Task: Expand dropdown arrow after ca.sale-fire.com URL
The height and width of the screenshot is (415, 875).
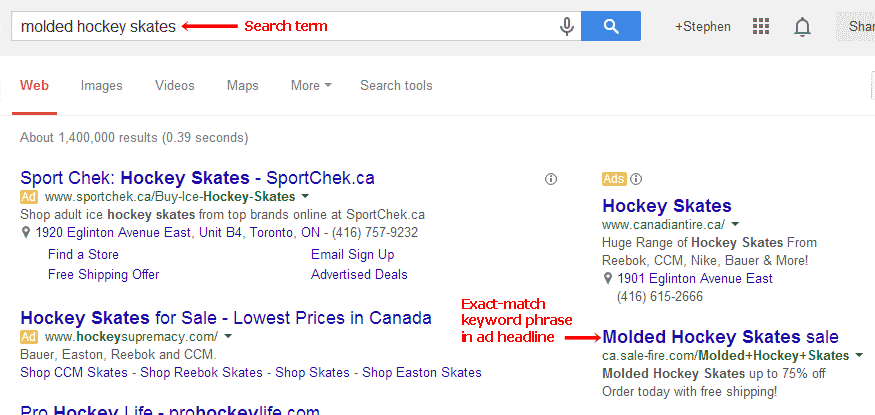Action: click(859, 356)
